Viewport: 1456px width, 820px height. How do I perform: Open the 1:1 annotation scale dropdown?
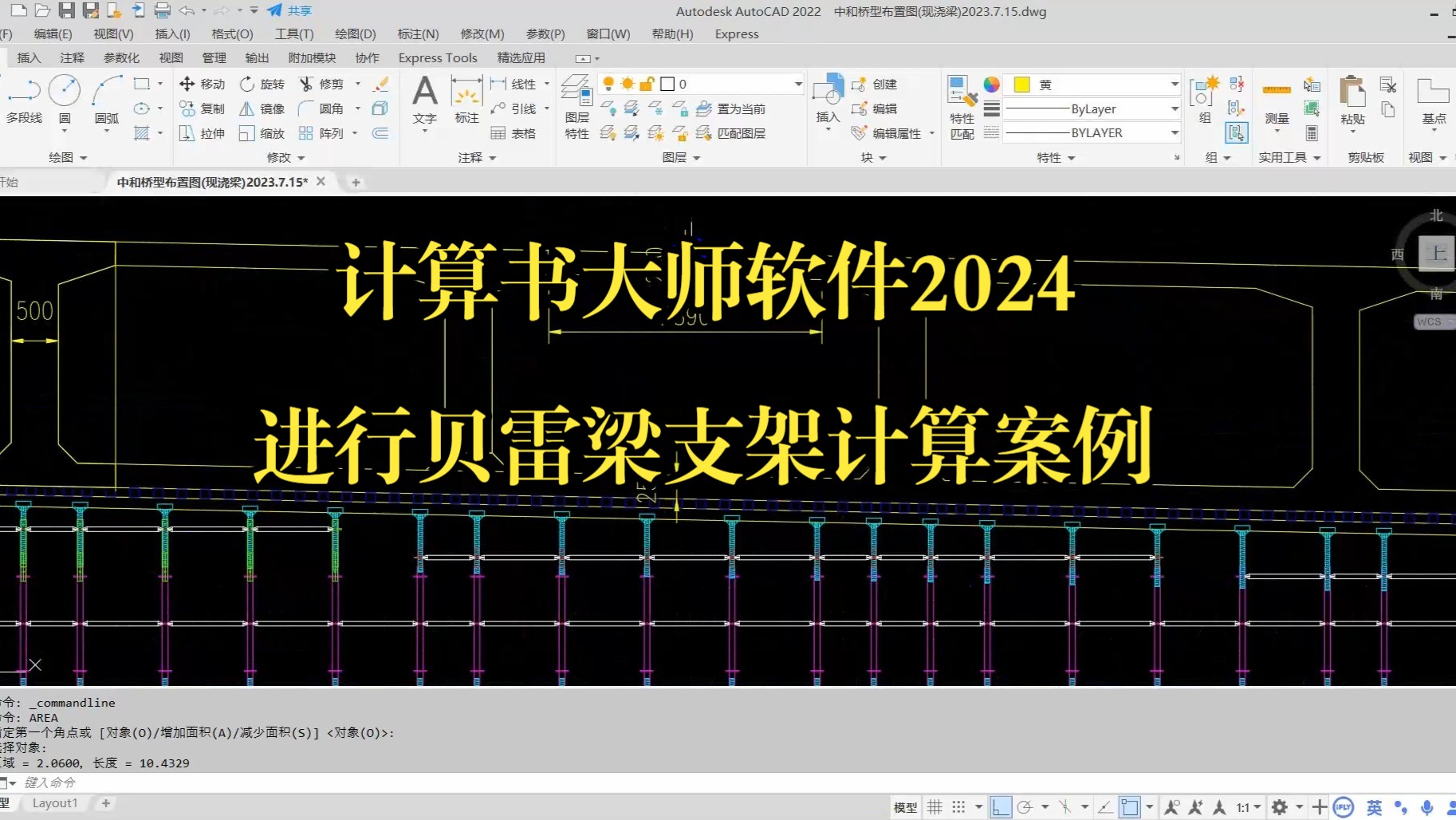[1249, 807]
